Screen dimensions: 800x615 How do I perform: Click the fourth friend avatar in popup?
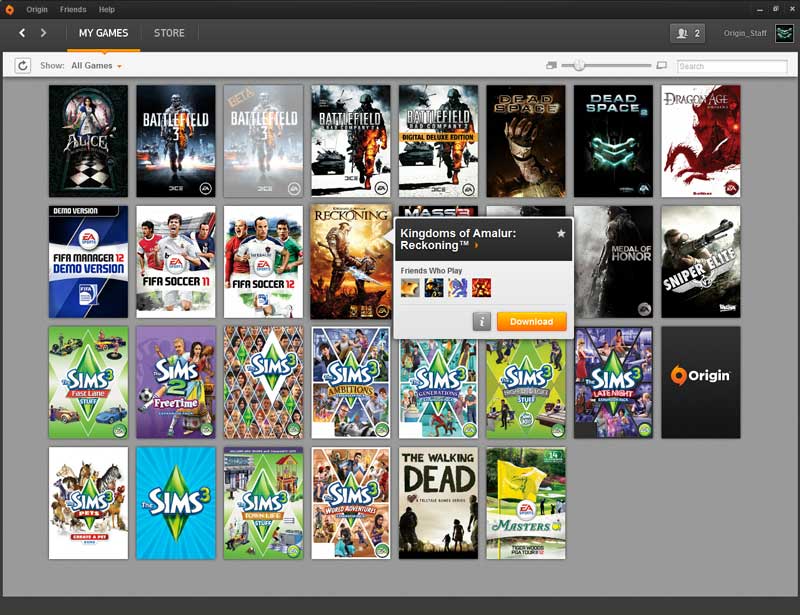tap(481, 288)
